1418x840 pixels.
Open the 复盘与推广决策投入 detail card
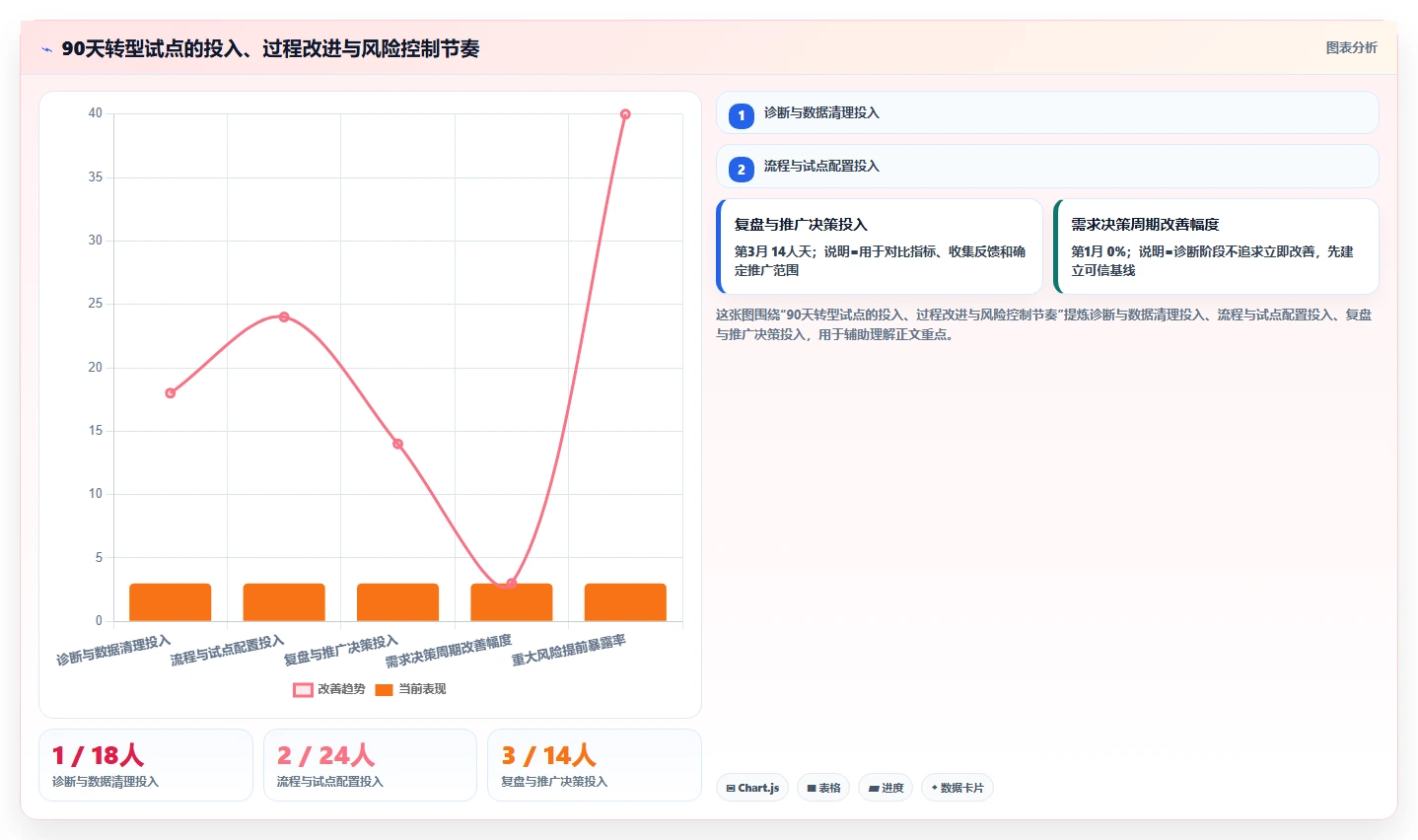tap(880, 246)
